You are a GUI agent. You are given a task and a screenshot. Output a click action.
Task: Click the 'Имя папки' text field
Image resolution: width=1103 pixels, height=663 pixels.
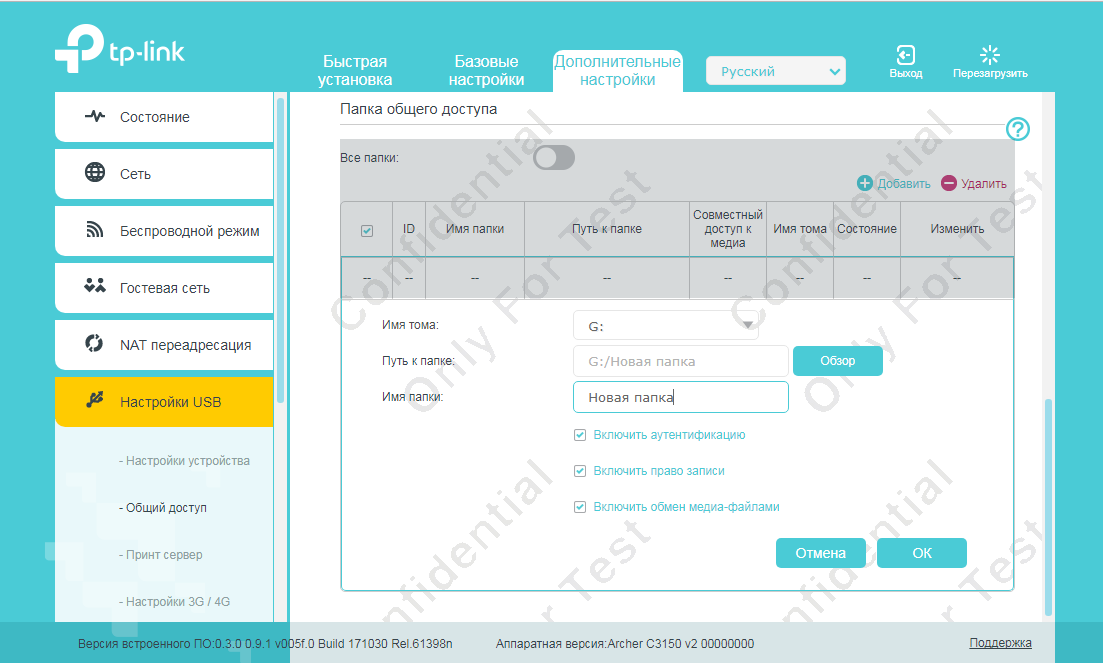(x=680, y=397)
